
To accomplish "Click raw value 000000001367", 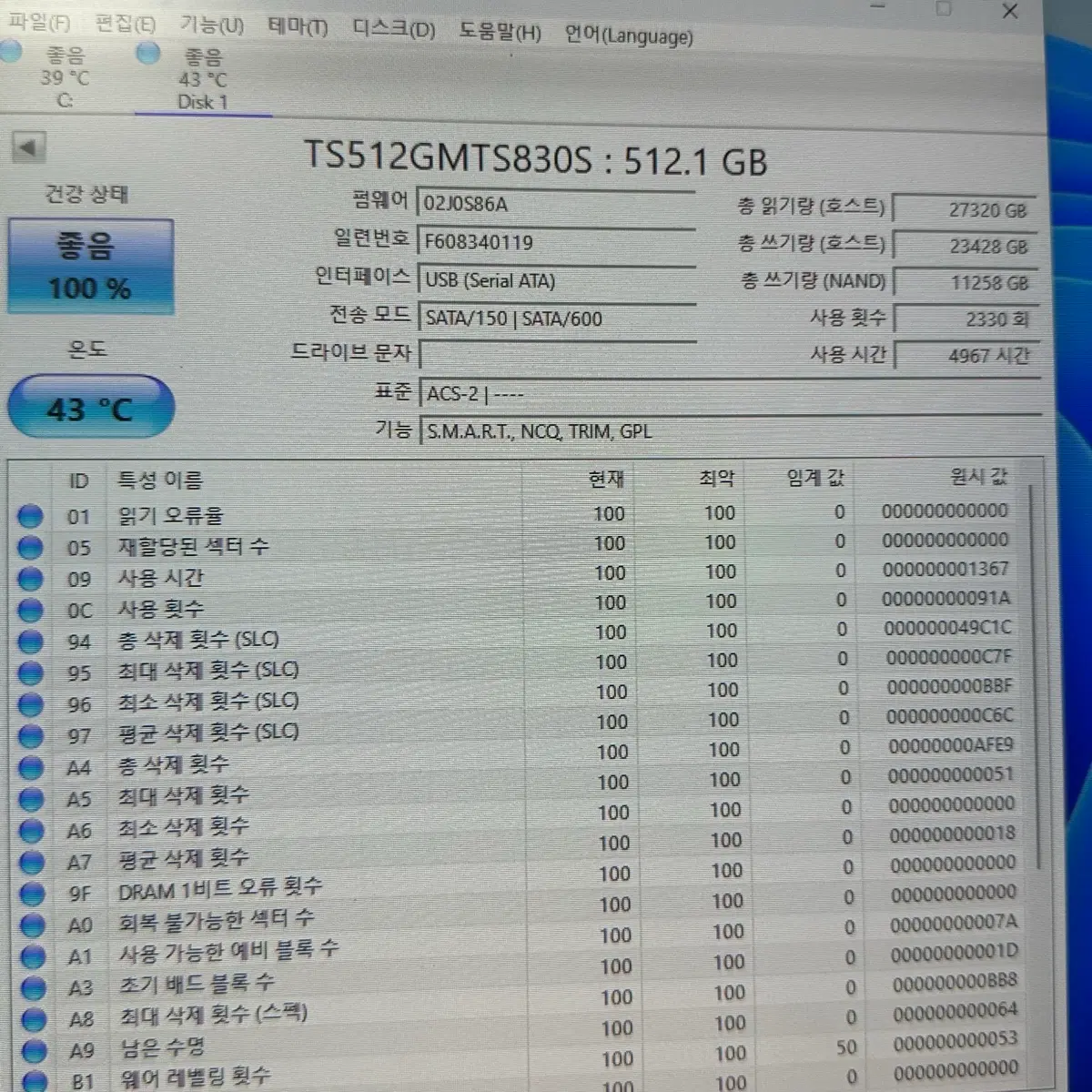I will [945, 570].
